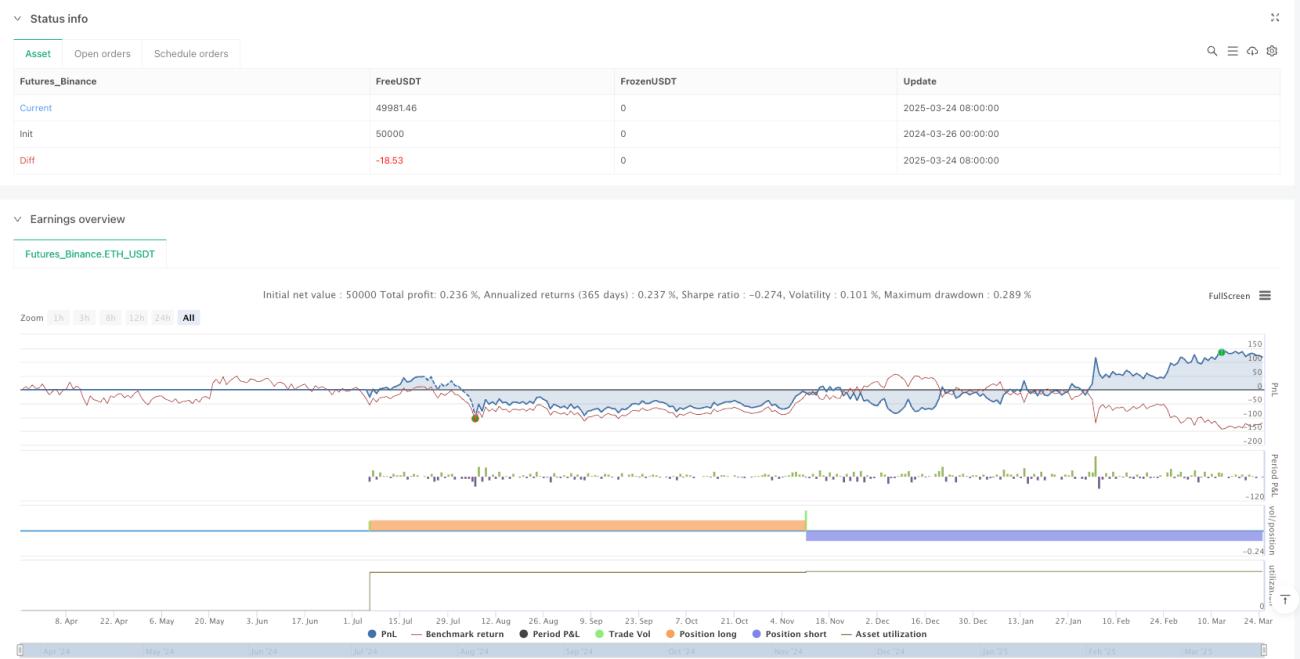
Task: Collapse the Status info section chevron
Action: 17,19
